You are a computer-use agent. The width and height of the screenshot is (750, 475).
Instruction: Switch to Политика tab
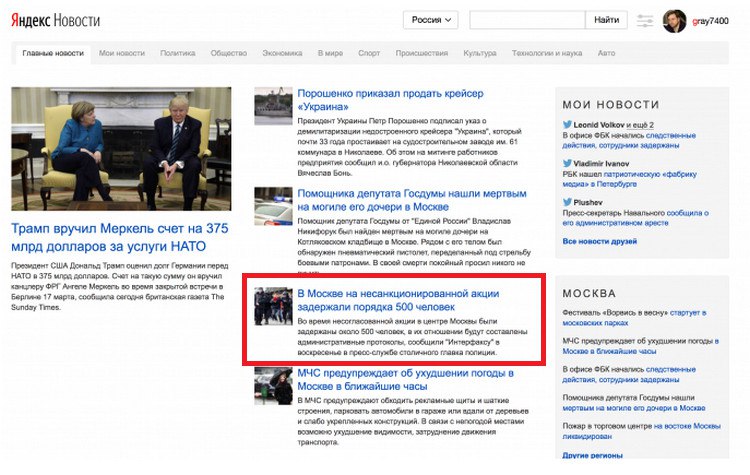pos(177,53)
